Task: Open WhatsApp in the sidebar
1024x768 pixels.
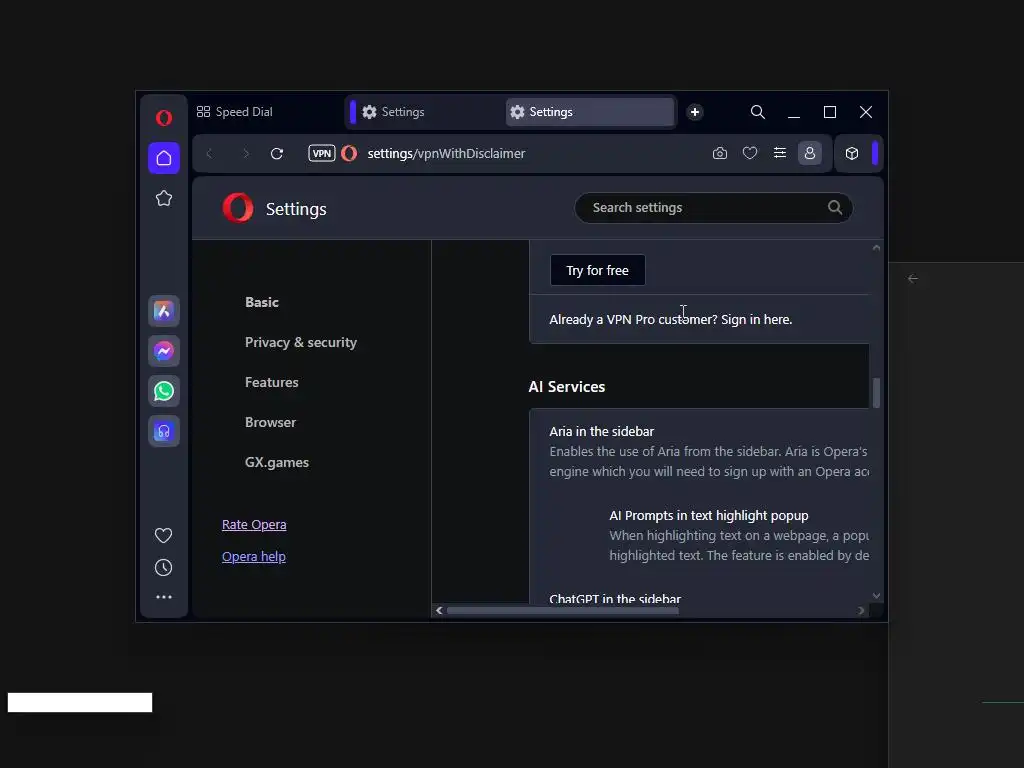Action: pyautogui.click(x=164, y=391)
